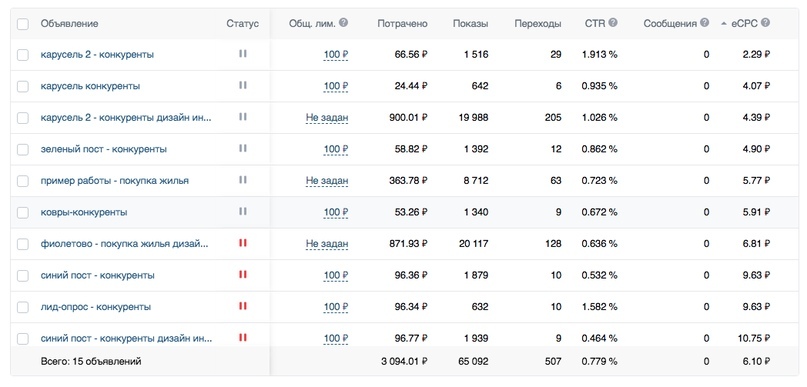This screenshot has height=387, width=807.
Task: Click pause status icon for карусель 2 - конкуренты
Action: pos(243,53)
